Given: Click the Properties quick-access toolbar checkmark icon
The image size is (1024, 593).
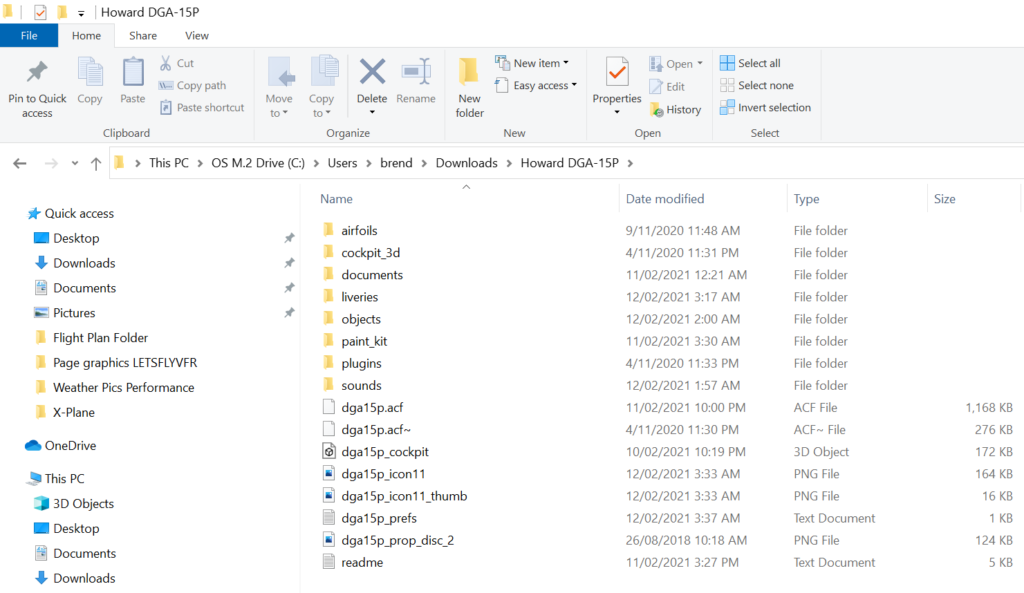Looking at the screenshot, I should (x=40, y=12).
